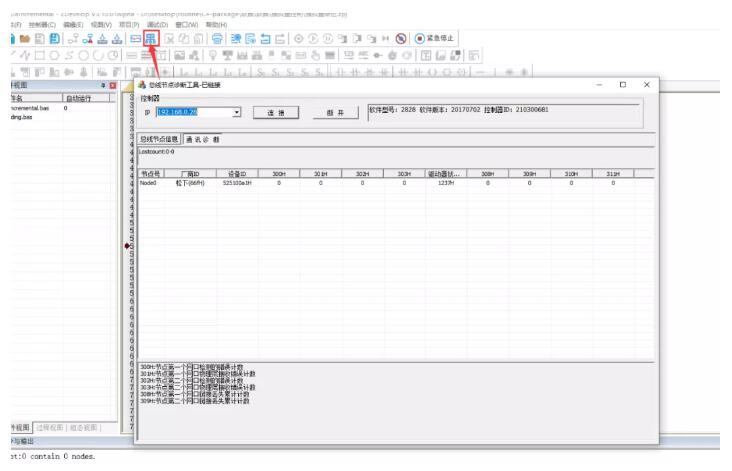
Task: Click the device ID column header
Action: coord(237,174)
